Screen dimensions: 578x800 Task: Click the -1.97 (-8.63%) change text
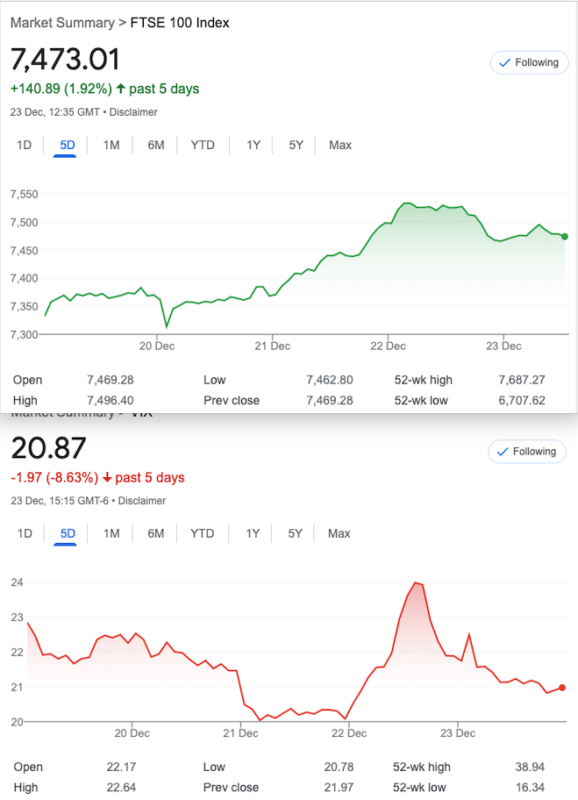pos(55,478)
